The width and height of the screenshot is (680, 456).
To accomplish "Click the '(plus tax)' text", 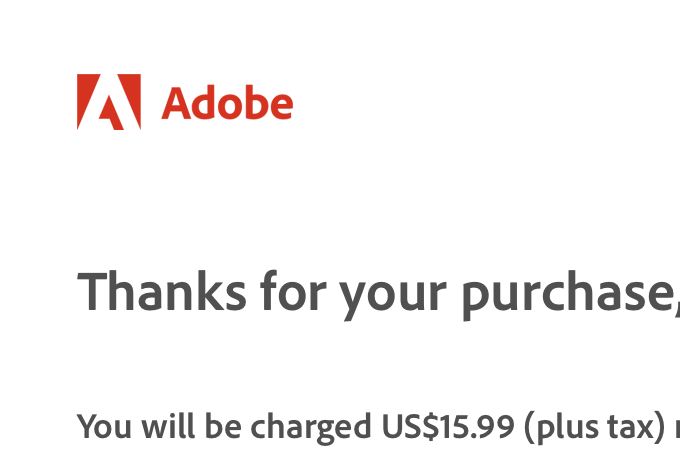I will (x=595, y=428).
